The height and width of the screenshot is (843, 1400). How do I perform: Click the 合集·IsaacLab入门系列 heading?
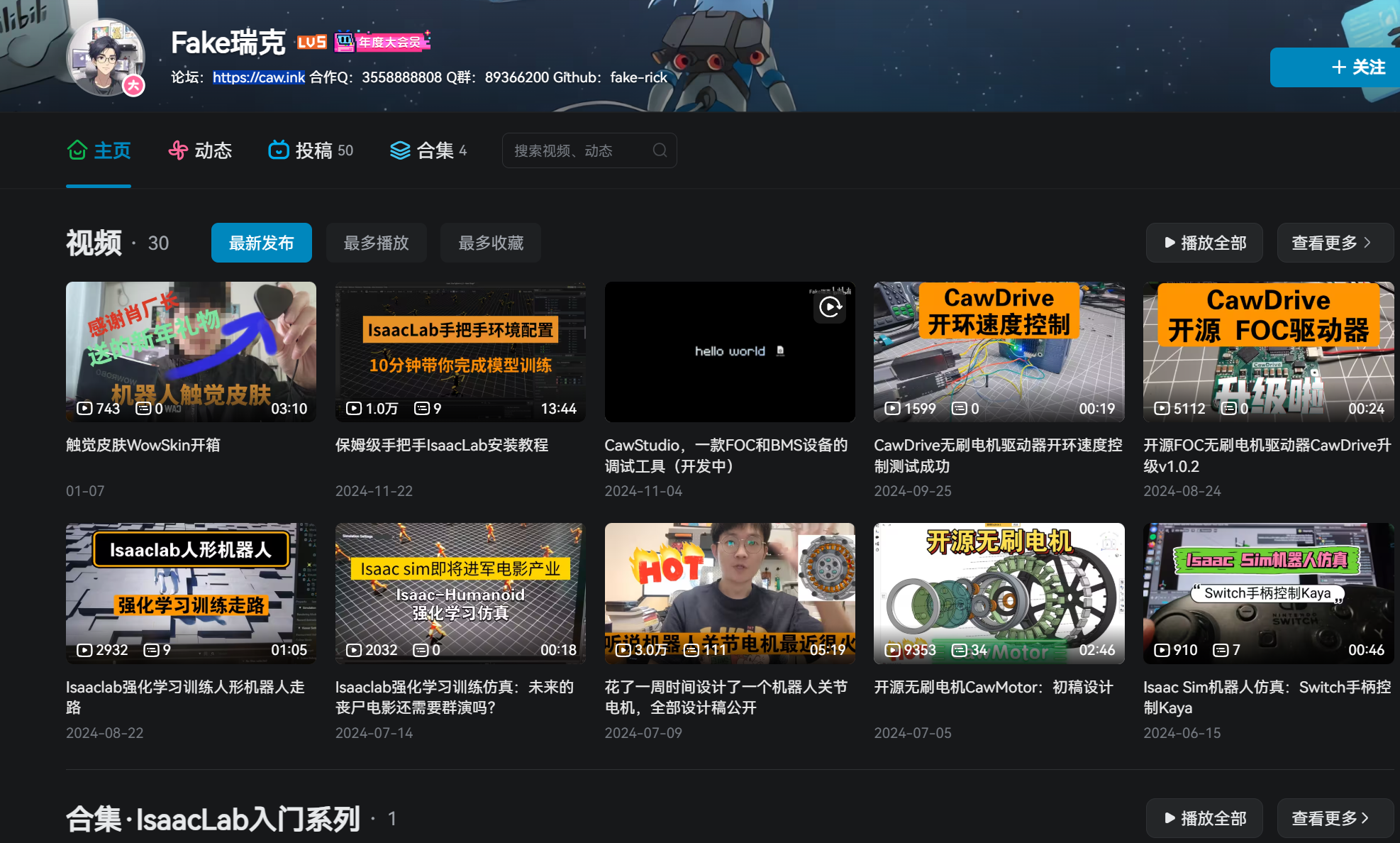click(x=213, y=819)
